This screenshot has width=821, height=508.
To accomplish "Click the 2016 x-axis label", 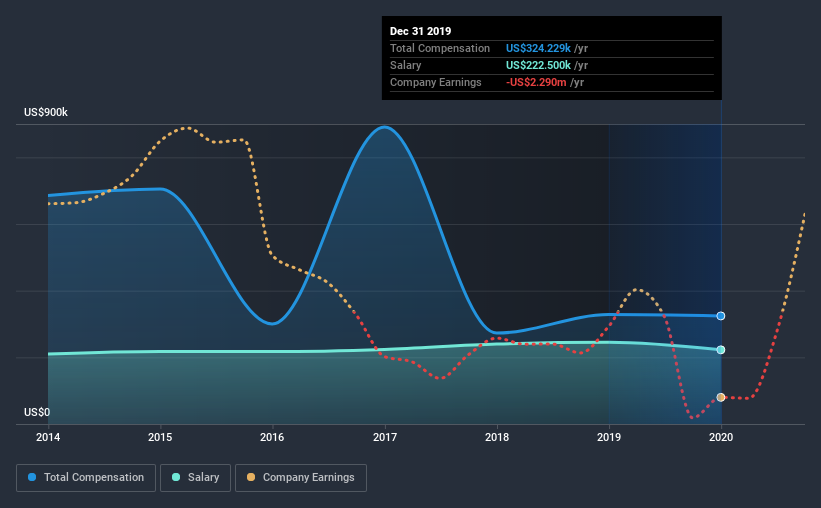I will click(272, 437).
